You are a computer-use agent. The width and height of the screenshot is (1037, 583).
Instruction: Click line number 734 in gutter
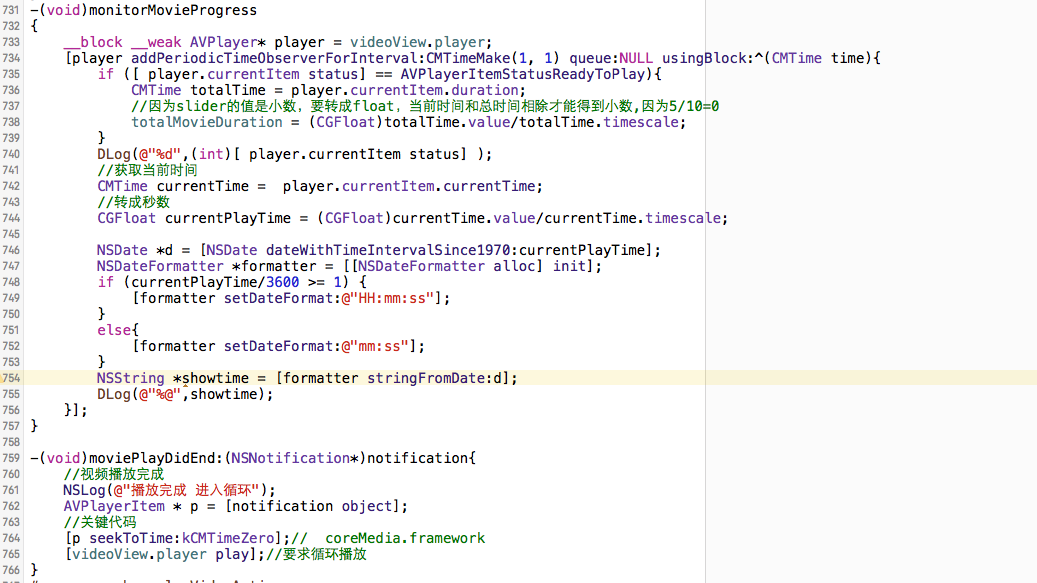pyautogui.click(x=11, y=58)
